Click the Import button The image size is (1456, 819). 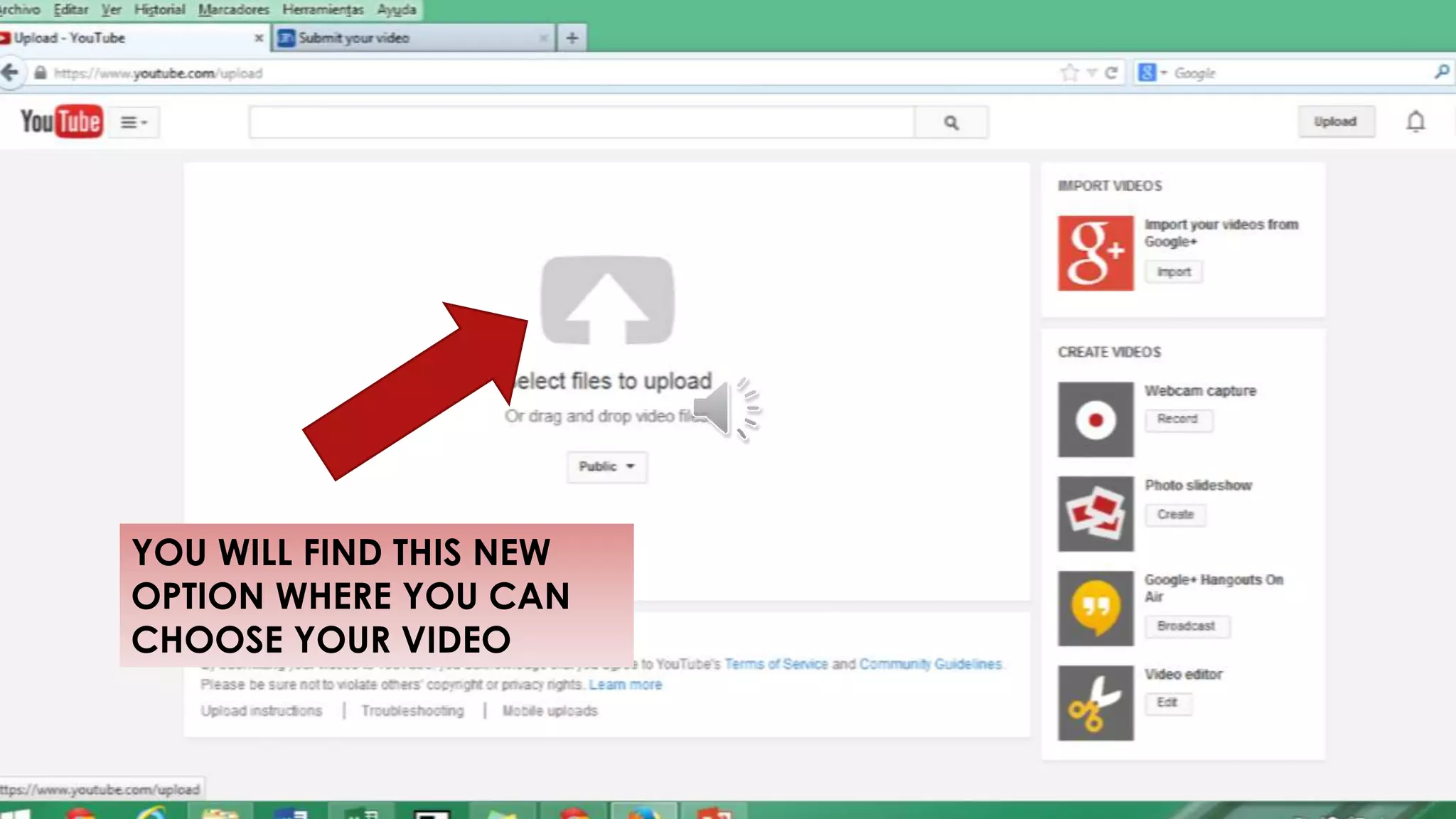click(1174, 272)
